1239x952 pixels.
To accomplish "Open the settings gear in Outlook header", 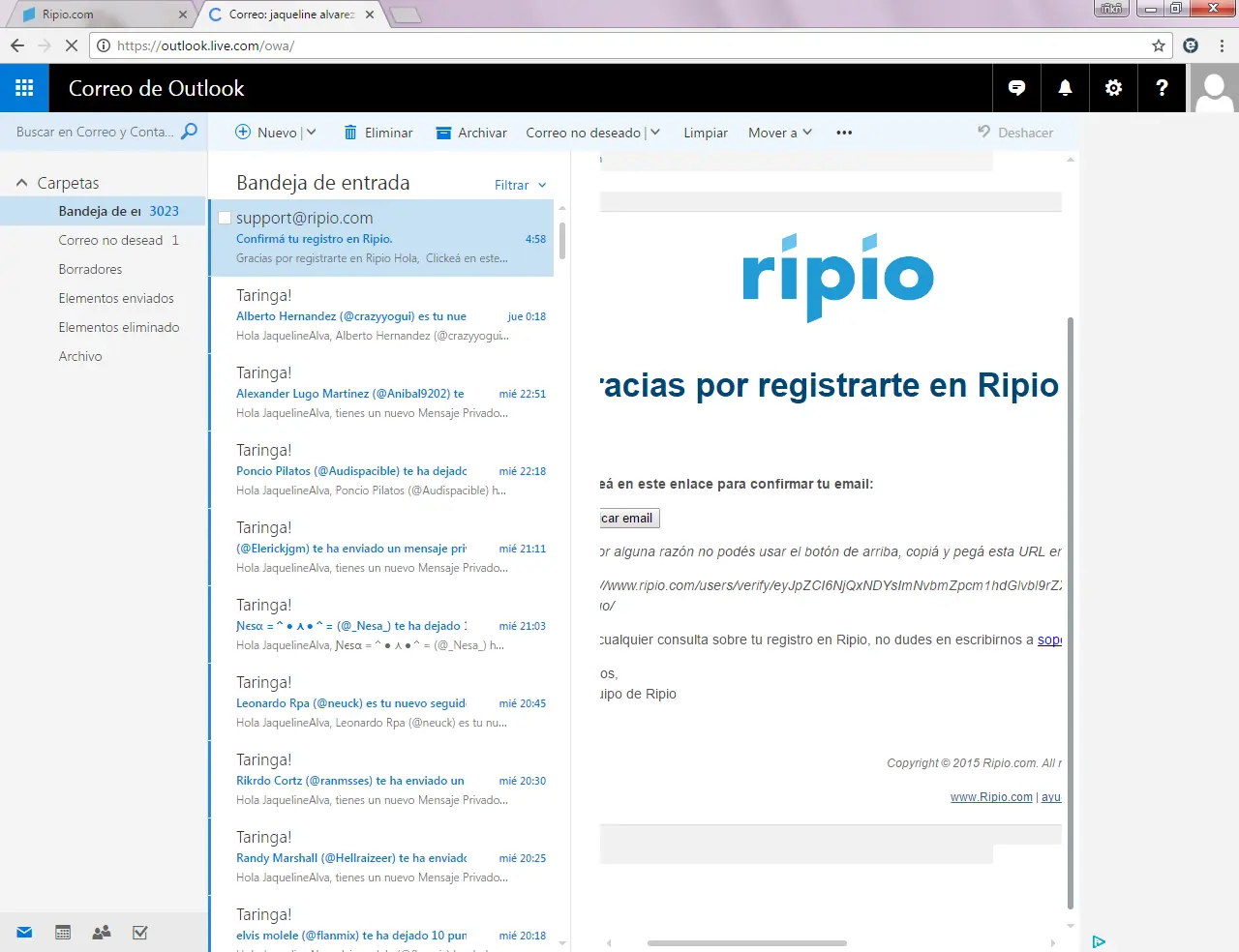I will pyautogui.click(x=1113, y=88).
